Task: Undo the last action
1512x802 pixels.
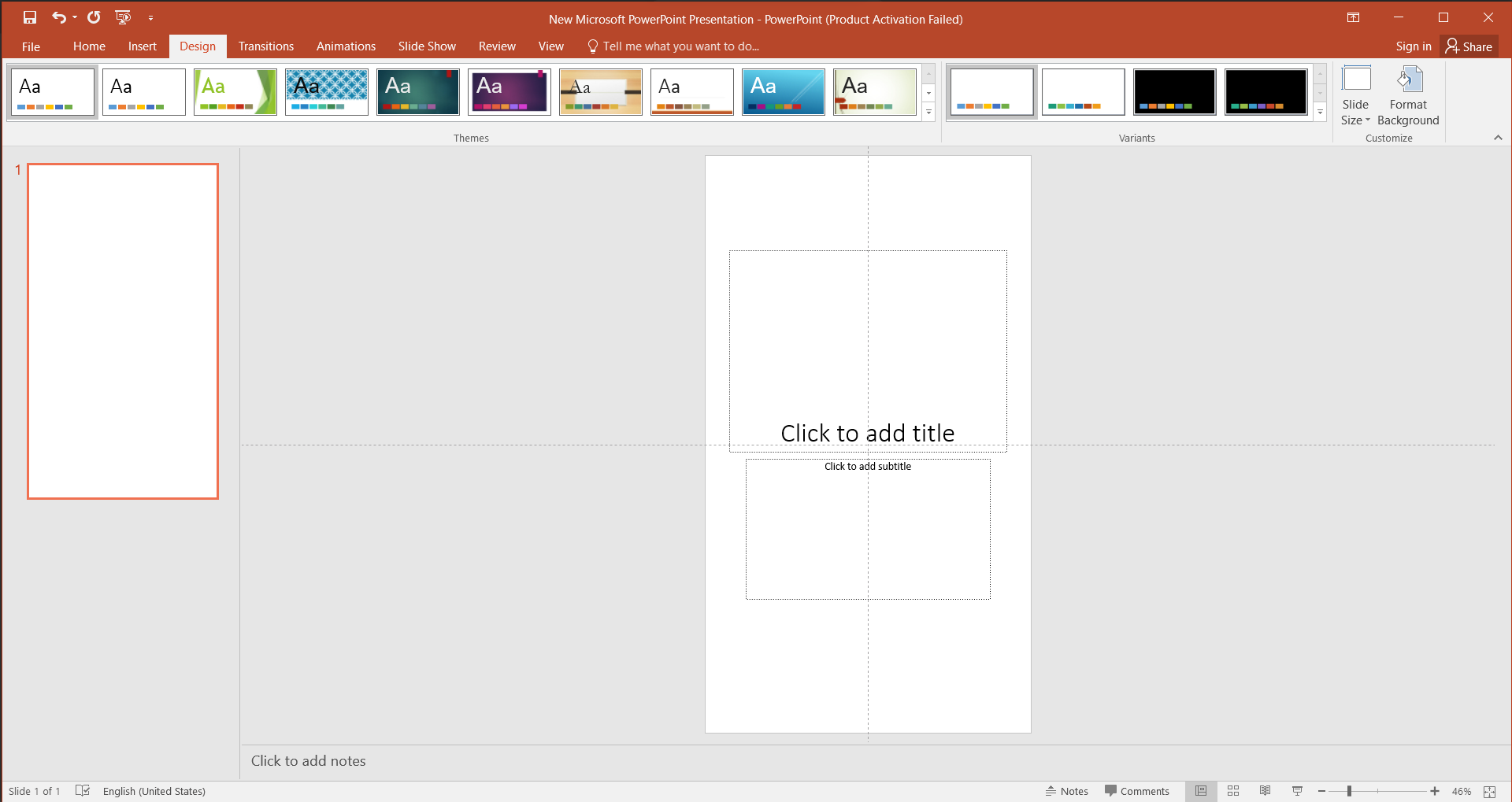Action: (x=59, y=17)
